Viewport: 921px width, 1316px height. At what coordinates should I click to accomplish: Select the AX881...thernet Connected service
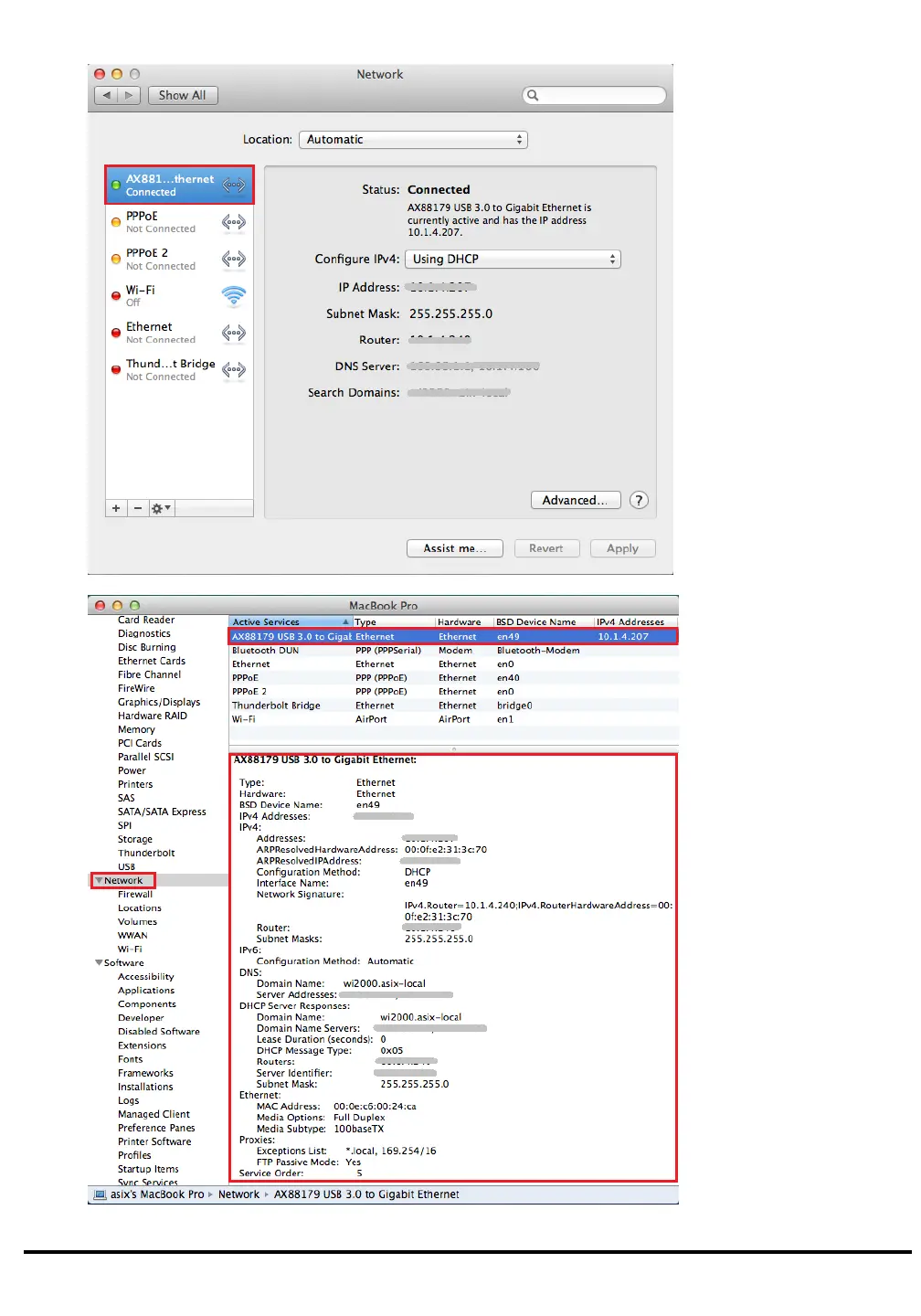179,186
